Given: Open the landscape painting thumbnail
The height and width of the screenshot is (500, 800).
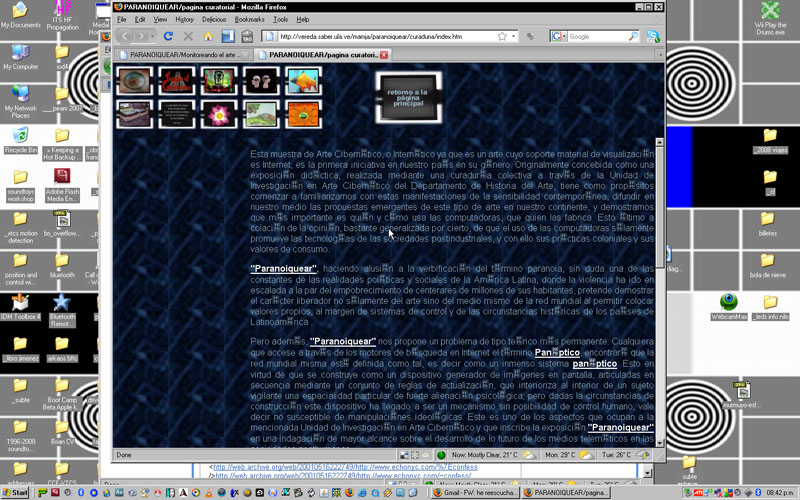Looking at the screenshot, I should [261, 114].
